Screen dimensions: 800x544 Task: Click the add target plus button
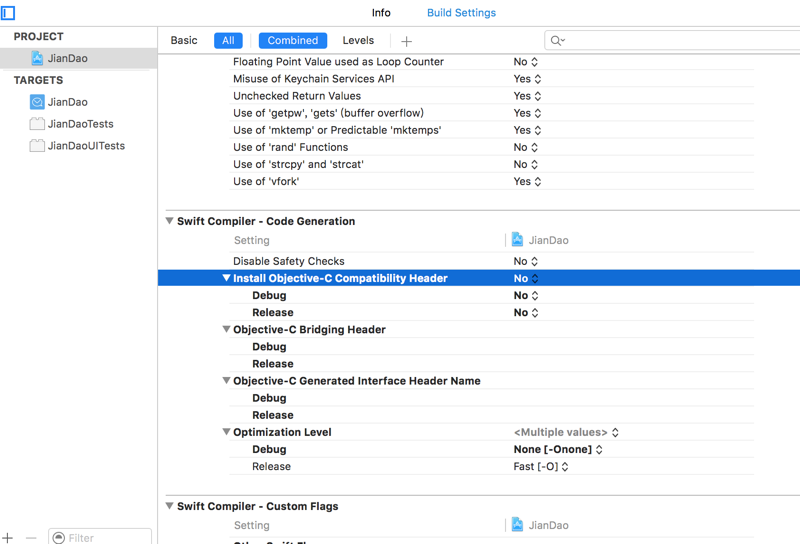point(8,537)
